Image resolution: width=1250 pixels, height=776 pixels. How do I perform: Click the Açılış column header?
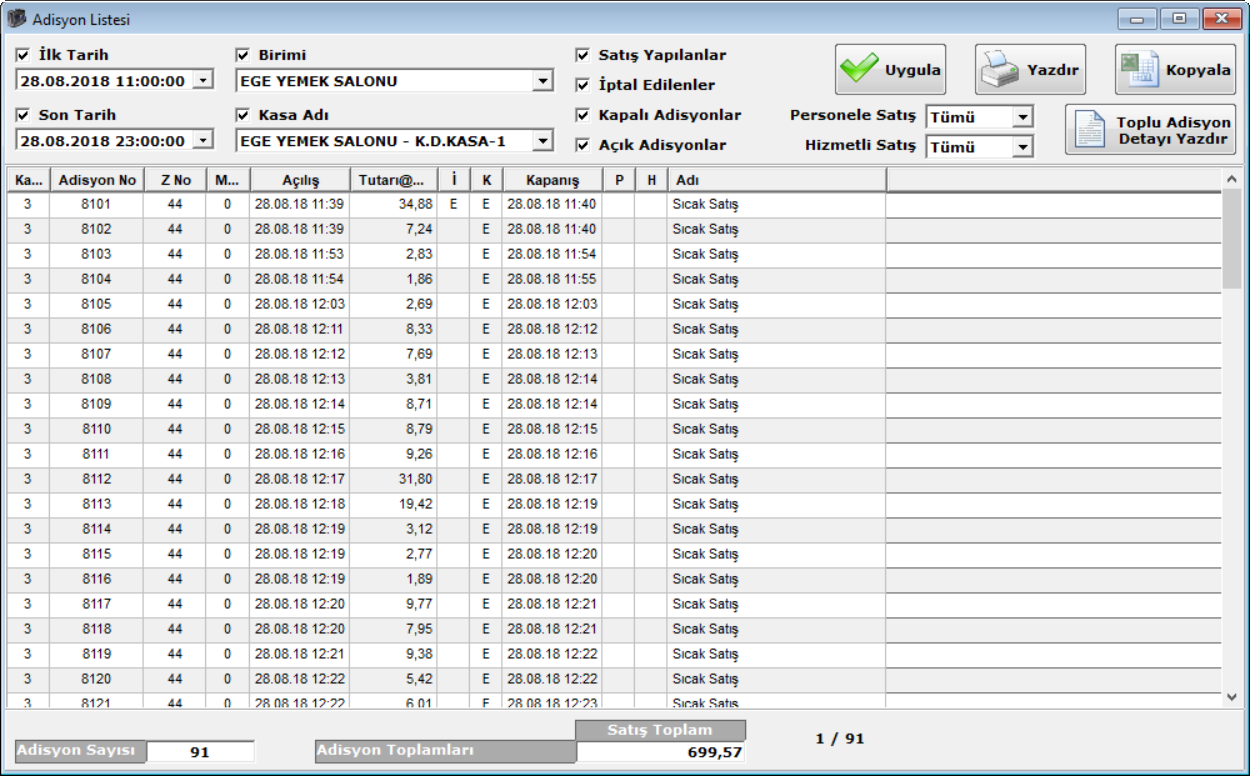coord(299,180)
